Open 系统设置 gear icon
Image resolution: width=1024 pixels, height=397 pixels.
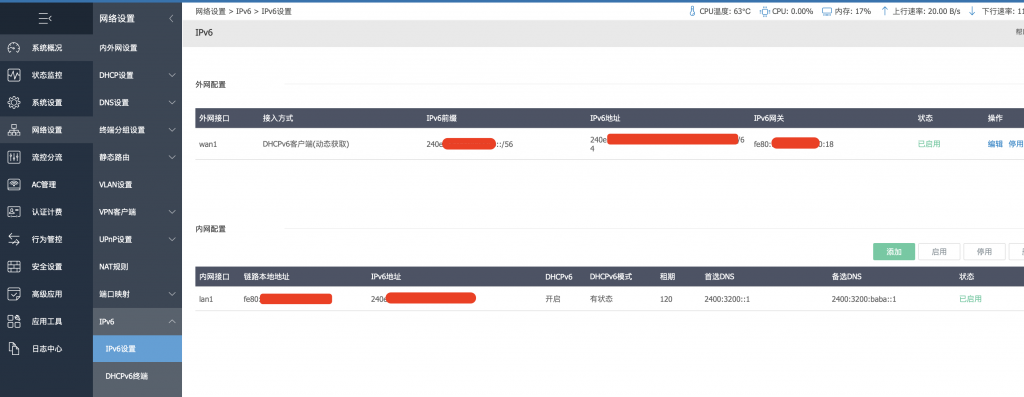point(14,103)
